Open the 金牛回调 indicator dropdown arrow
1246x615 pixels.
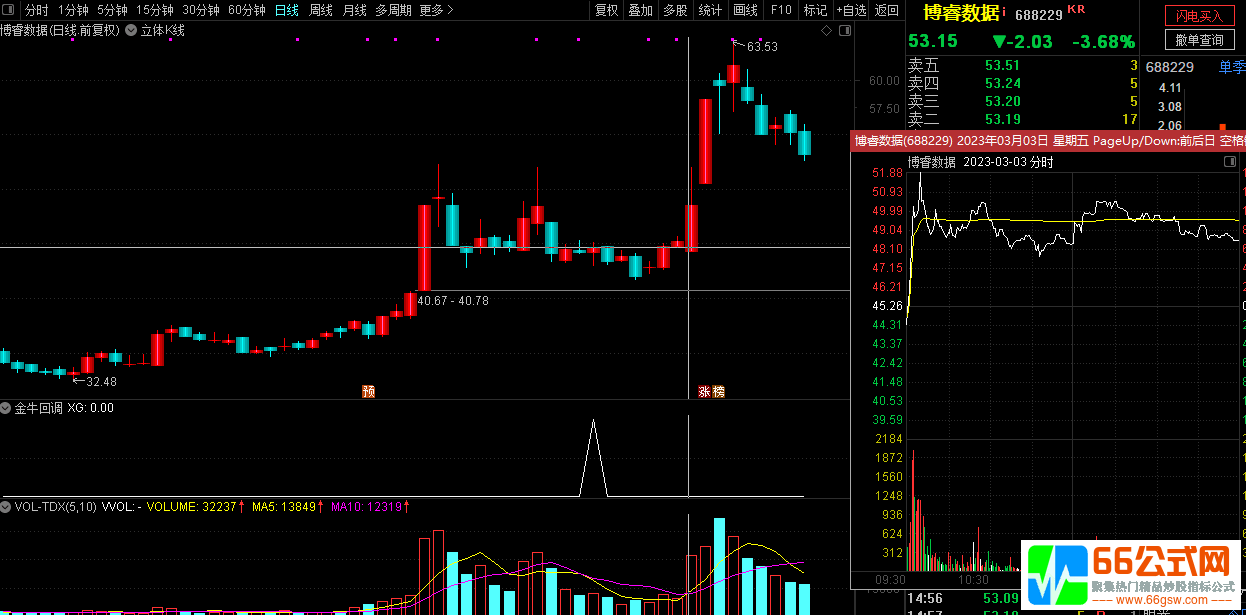point(6,408)
